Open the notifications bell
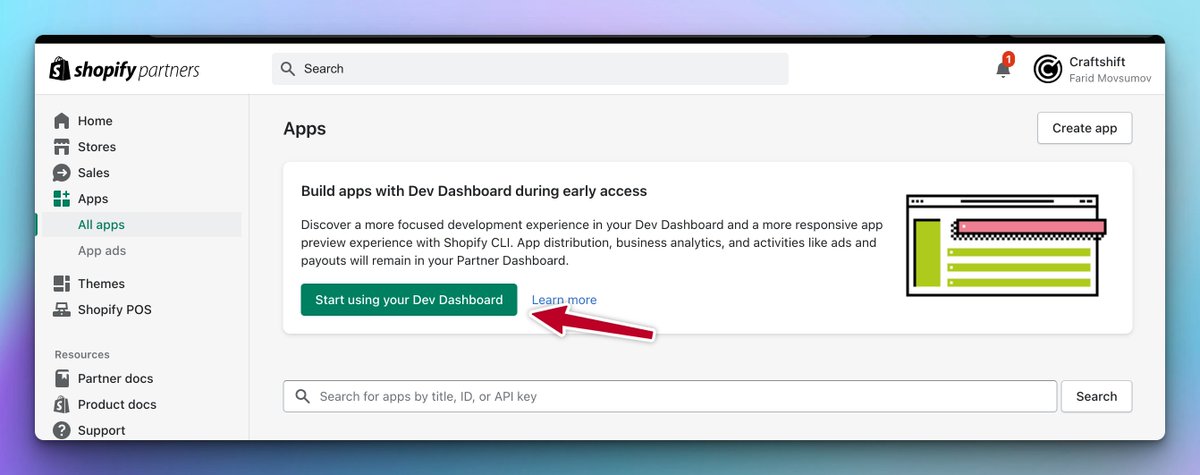This screenshot has height=475, width=1200. coord(1003,68)
